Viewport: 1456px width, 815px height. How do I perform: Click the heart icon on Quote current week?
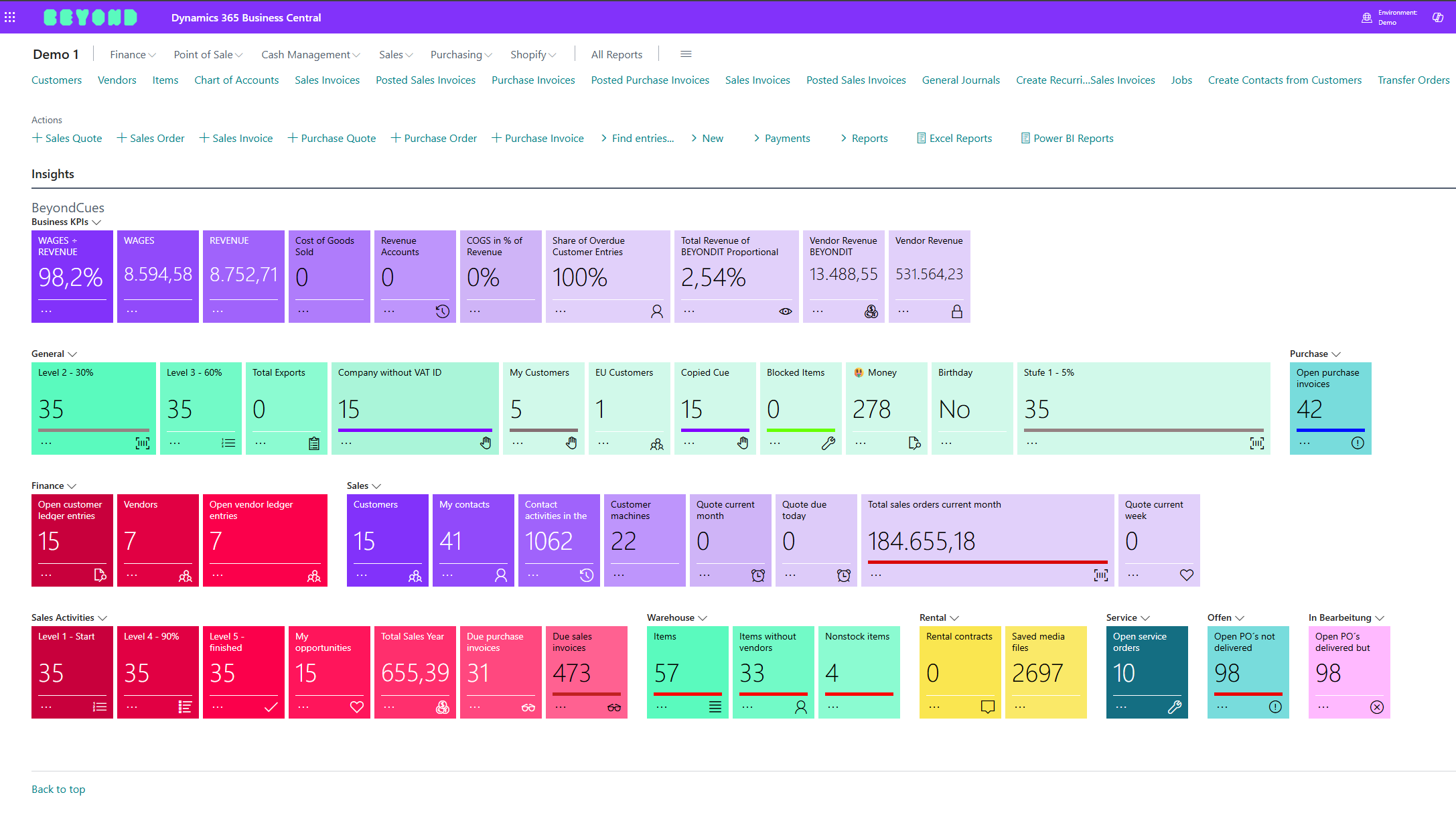coord(1186,575)
